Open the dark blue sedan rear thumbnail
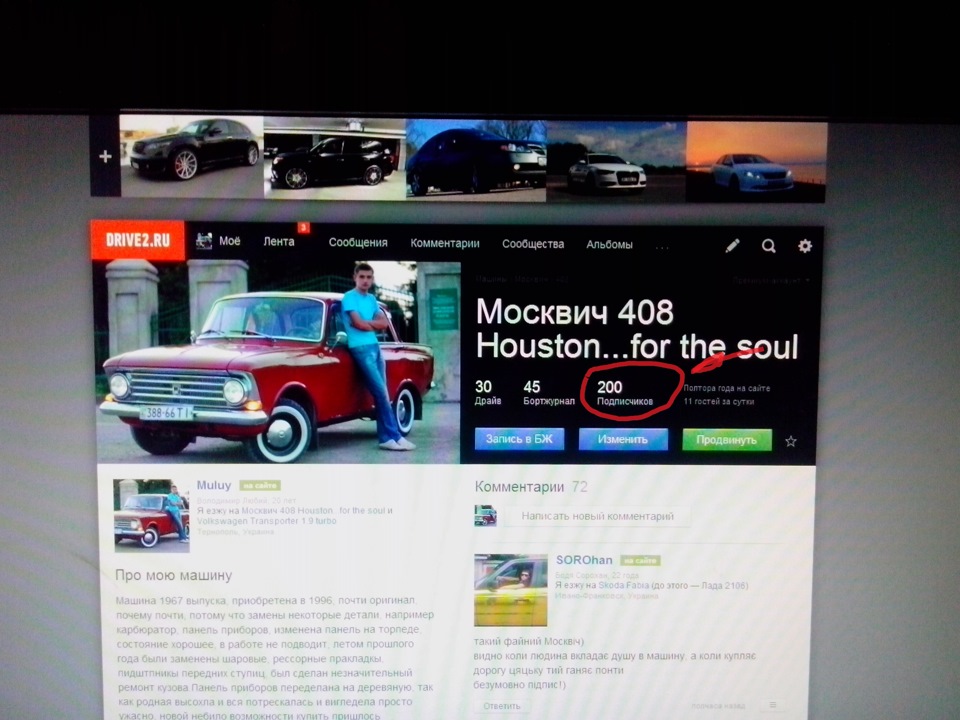The height and width of the screenshot is (720, 960). click(476, 160)
